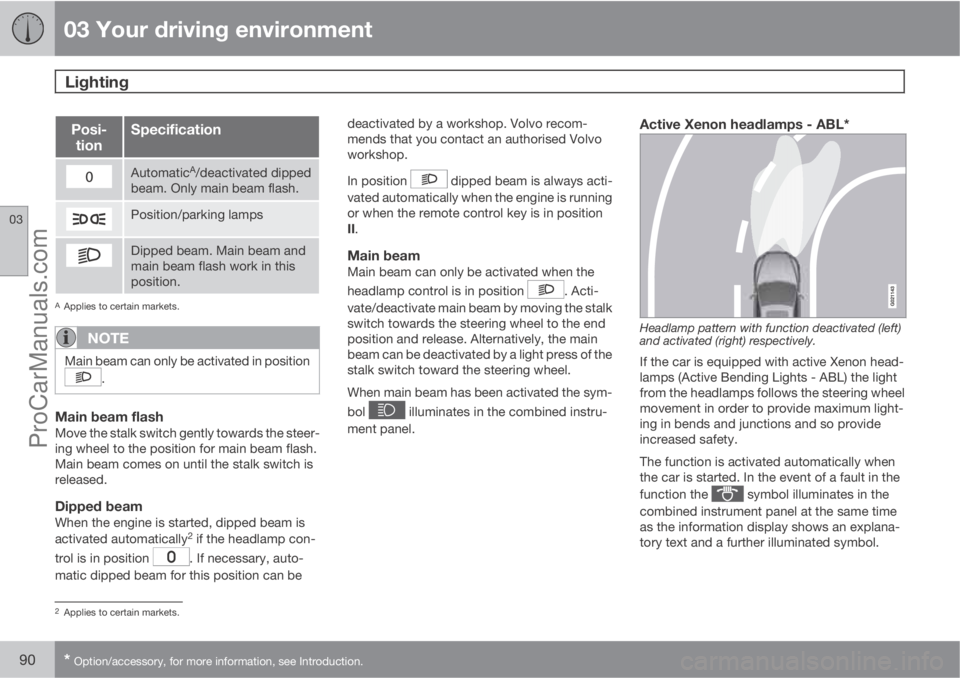The image size is (960, 678).
Task: Click the 'ProCarManuals.com' vertical text
Action: [39, 337]
